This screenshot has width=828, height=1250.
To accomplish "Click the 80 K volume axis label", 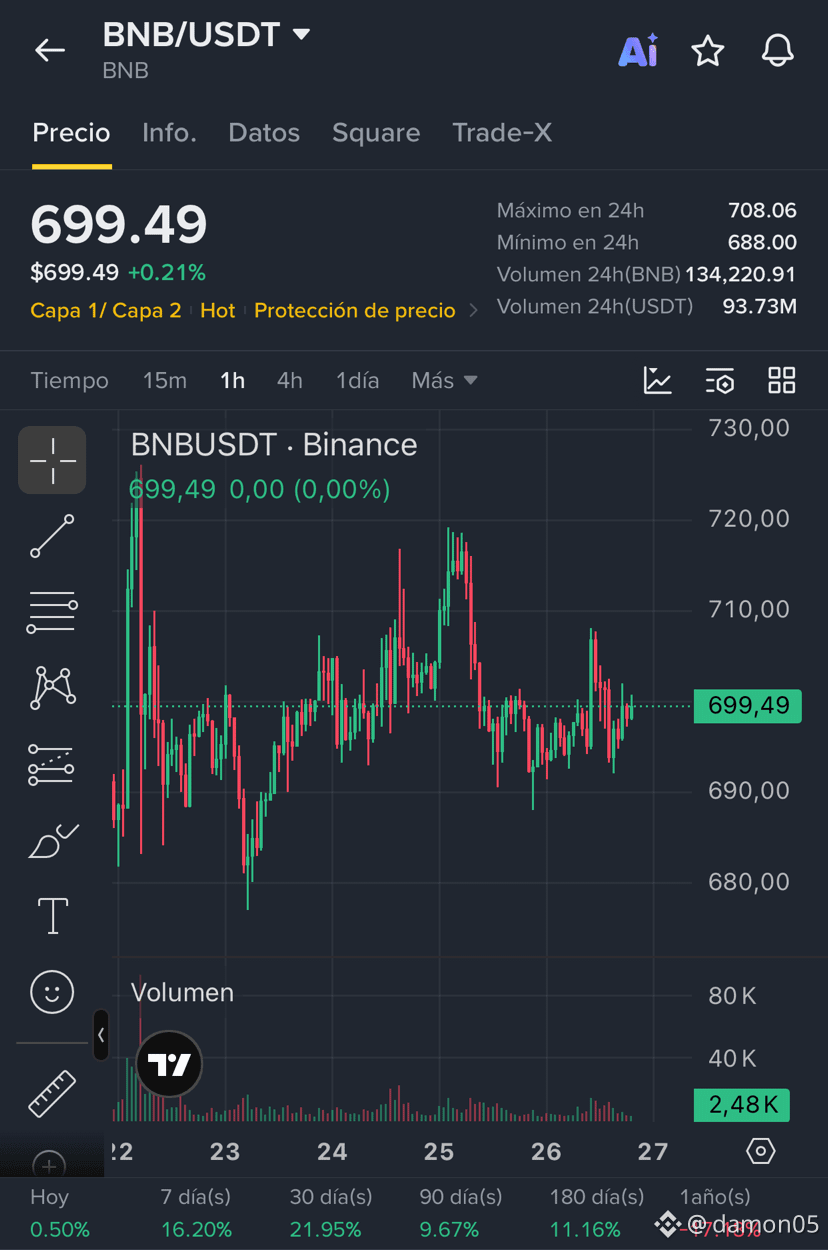I will 732,996.
